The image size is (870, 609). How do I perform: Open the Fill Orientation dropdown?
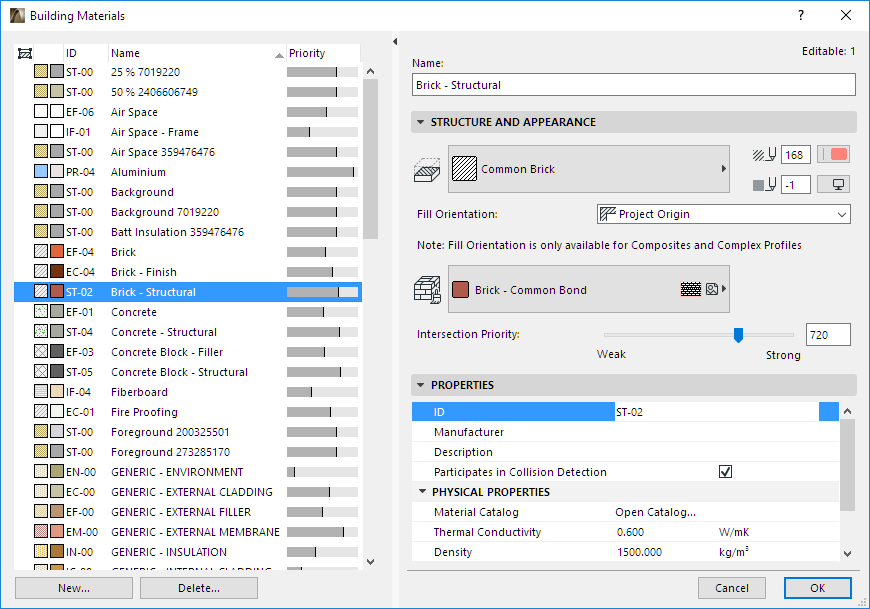pos(722,213)
